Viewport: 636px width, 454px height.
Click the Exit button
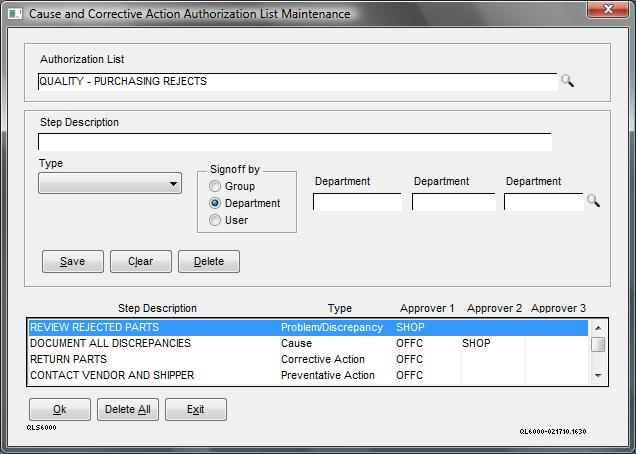[196, 409]
